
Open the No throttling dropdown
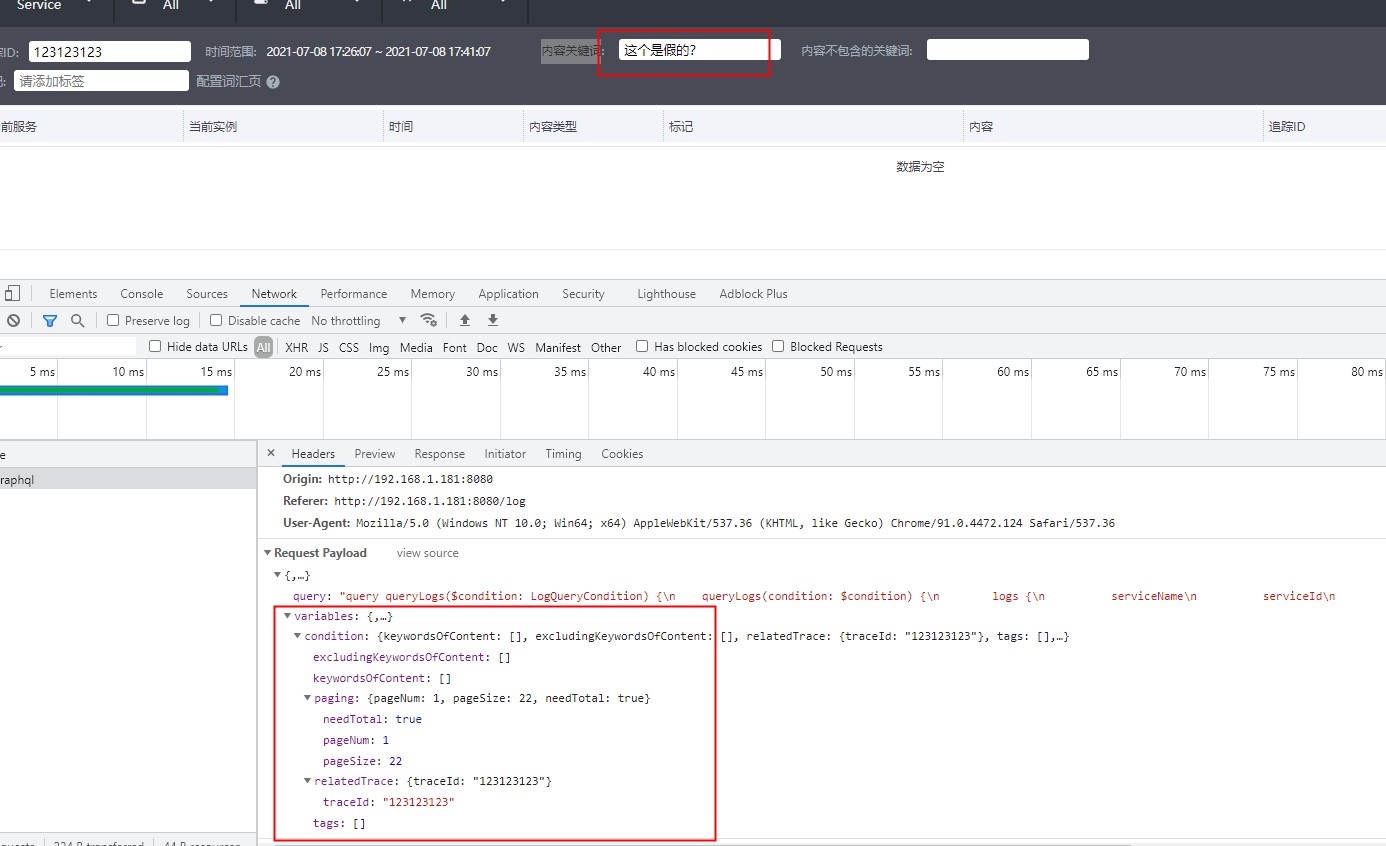click(x=359, y=320)
